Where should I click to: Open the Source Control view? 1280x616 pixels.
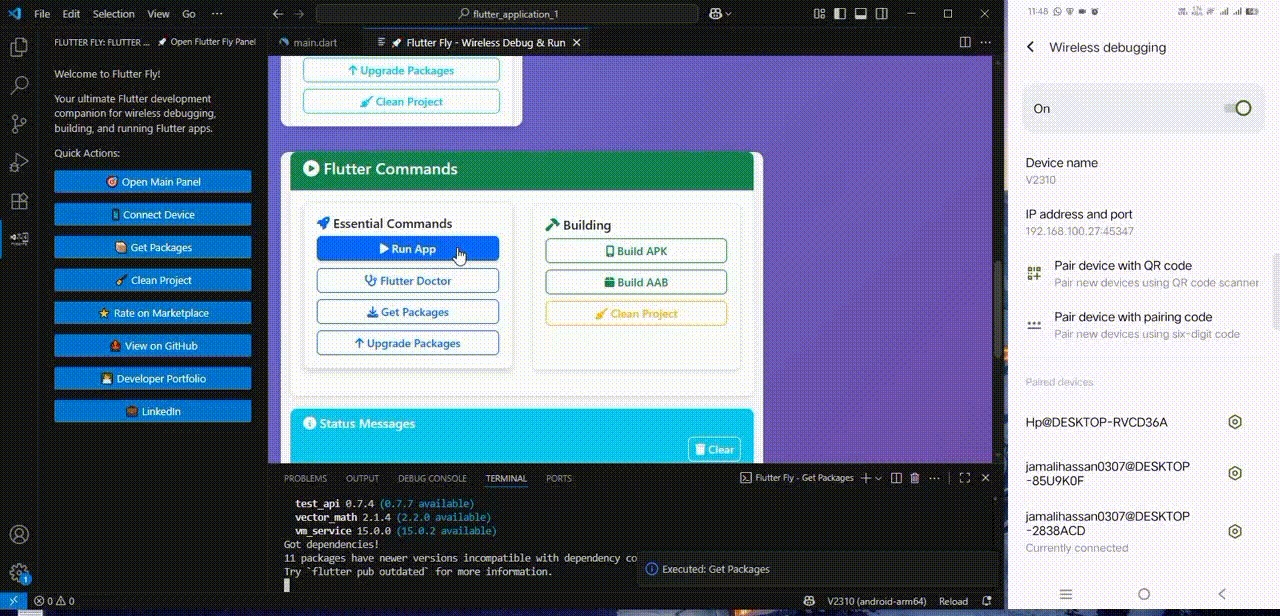click(x=18, y=124)
